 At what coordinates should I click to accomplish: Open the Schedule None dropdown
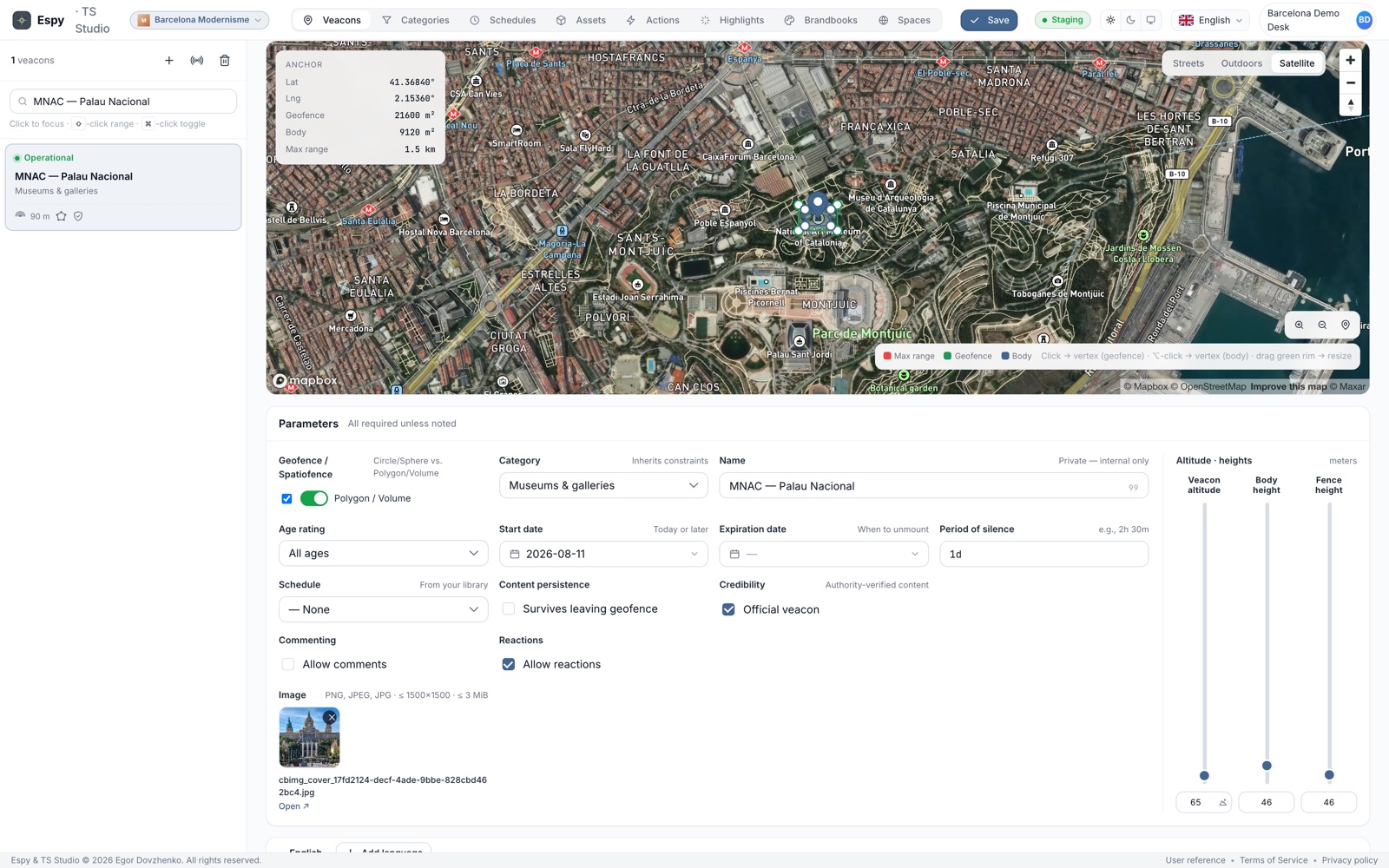coord(383,609)
